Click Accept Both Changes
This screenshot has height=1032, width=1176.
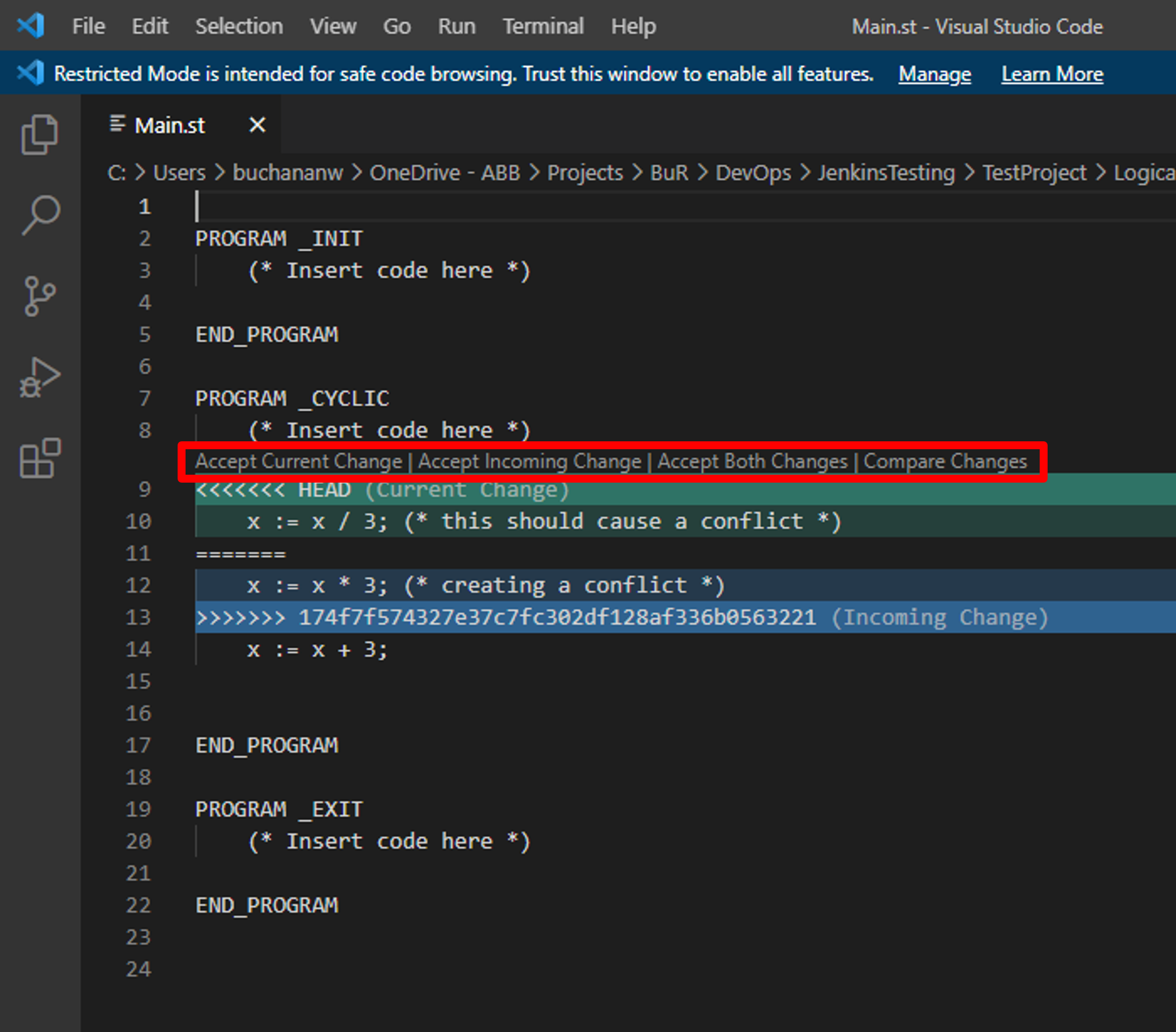coord(752,462)
